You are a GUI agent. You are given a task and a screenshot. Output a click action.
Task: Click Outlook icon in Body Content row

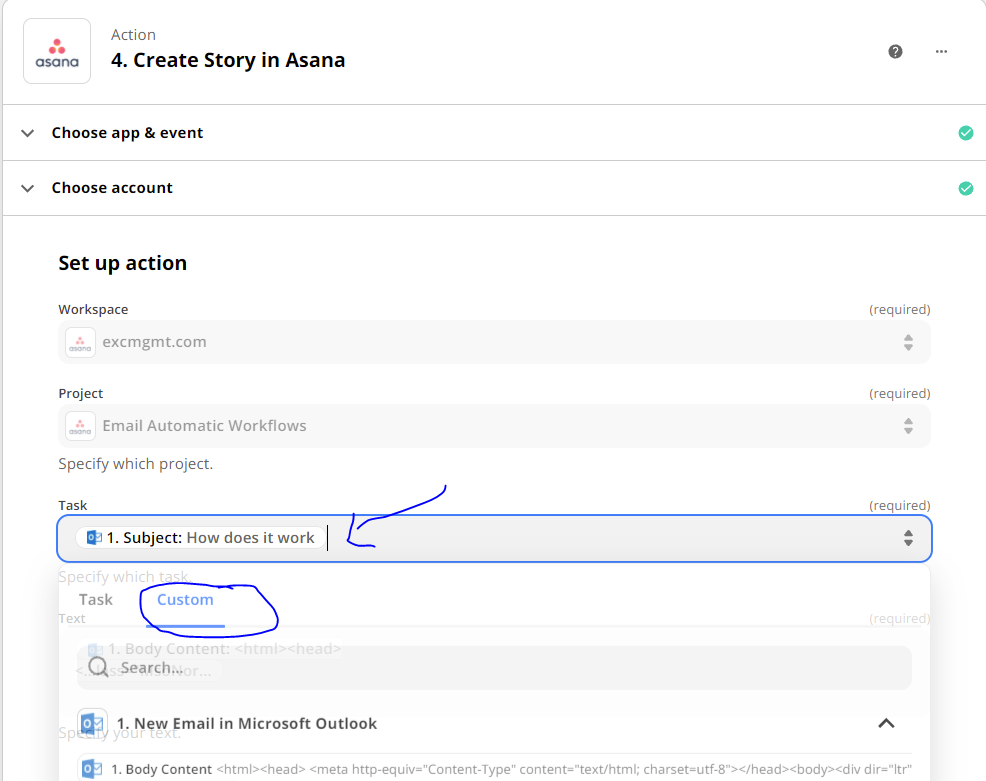click(92, 769)
